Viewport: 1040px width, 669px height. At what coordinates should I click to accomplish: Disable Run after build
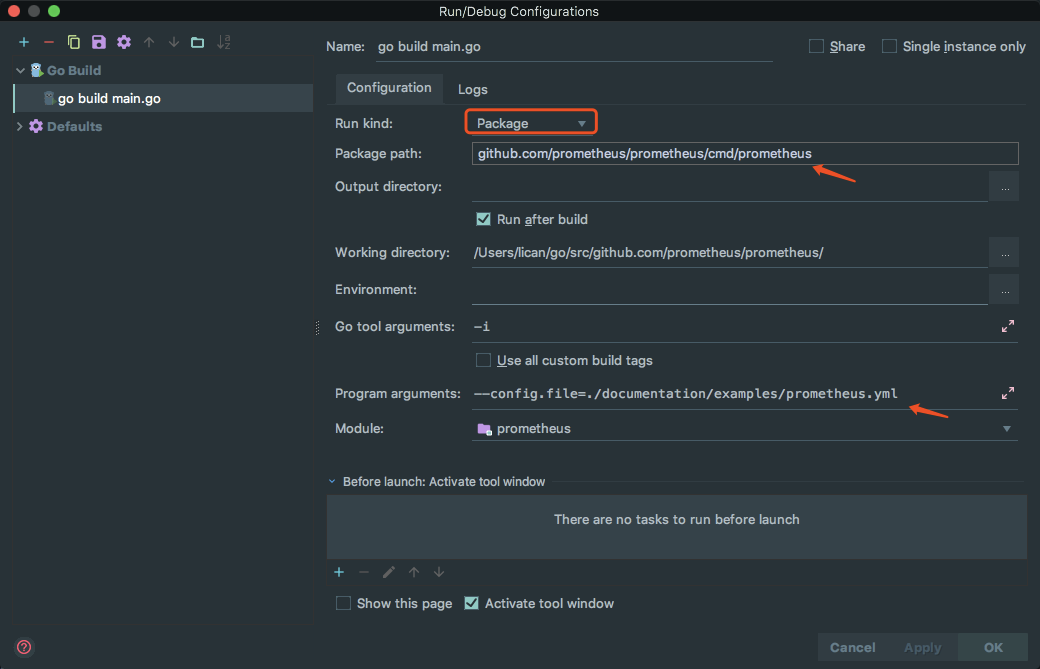pos(483,219)
